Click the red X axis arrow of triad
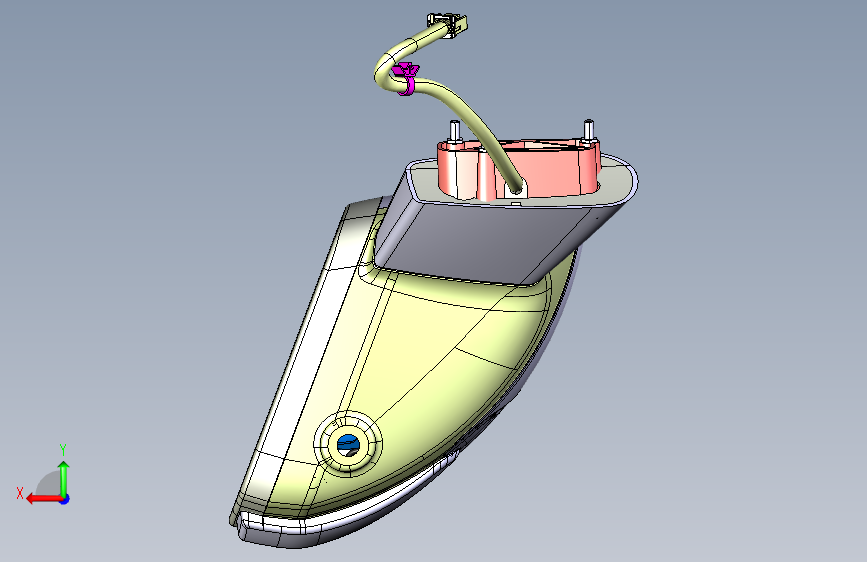 point(43,499)
